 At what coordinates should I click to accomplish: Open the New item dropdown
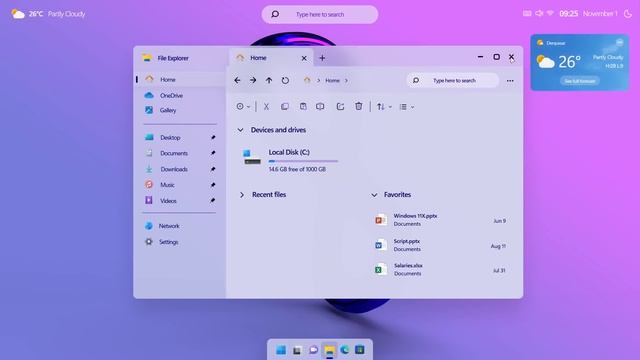coord(243,107)
